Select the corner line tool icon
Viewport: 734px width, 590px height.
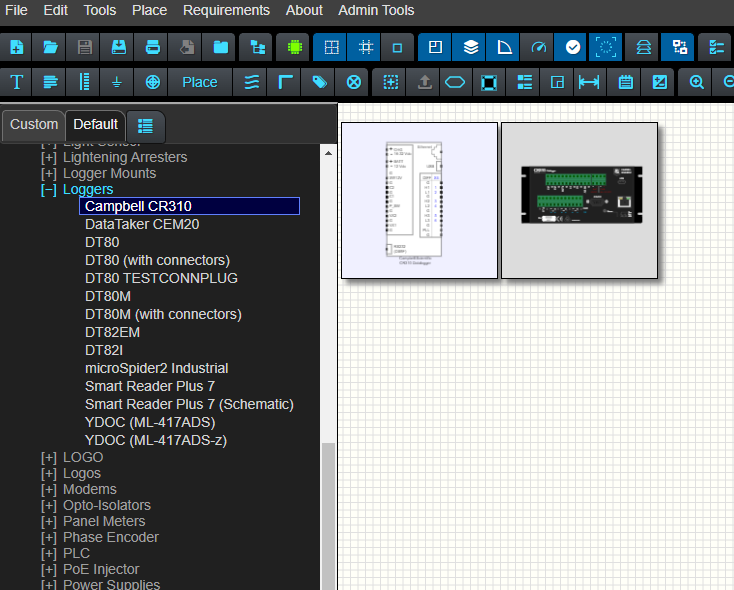[x=285, y=82]
